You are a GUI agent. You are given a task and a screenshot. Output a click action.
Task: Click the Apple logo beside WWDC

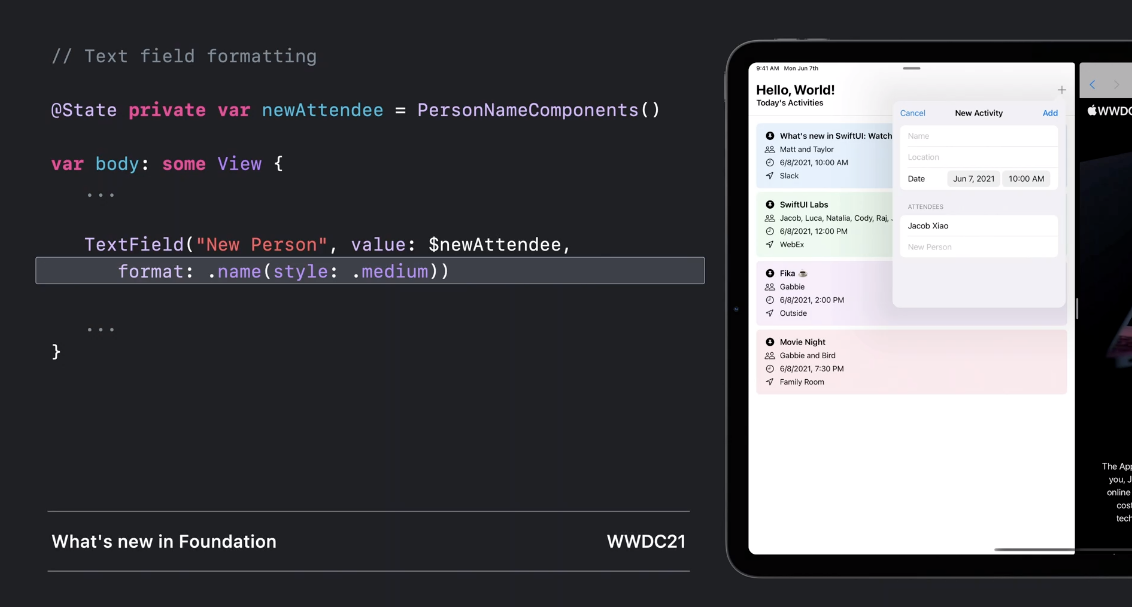(1092, 110)
